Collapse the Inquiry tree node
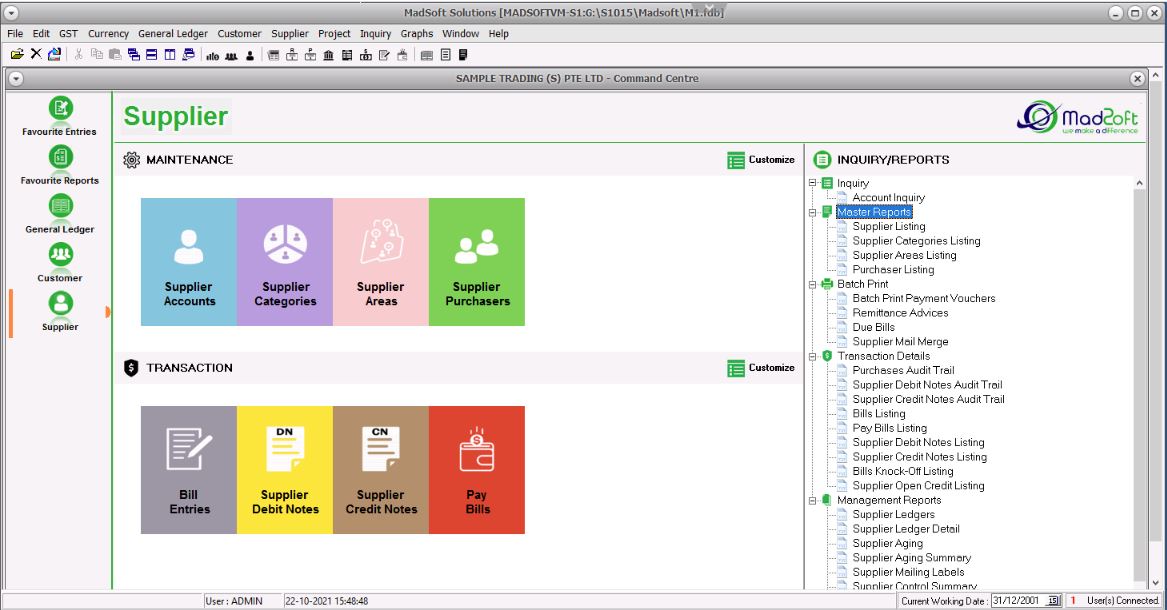This screenshot has width=1167, height=610. pyautogui.click(x=813, y=183)
